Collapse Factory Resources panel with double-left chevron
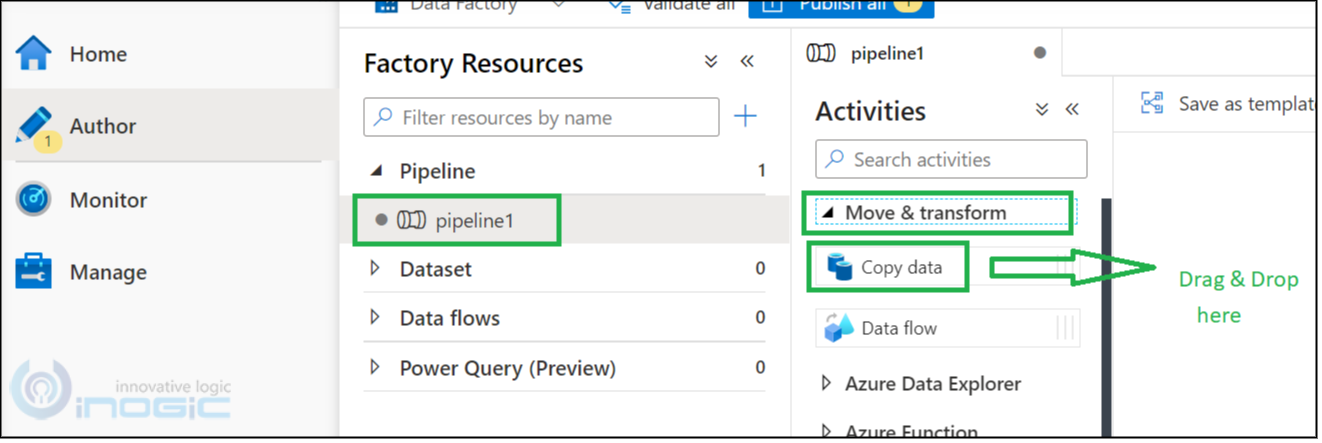The image size is (1322, 443). coord(747,62)
